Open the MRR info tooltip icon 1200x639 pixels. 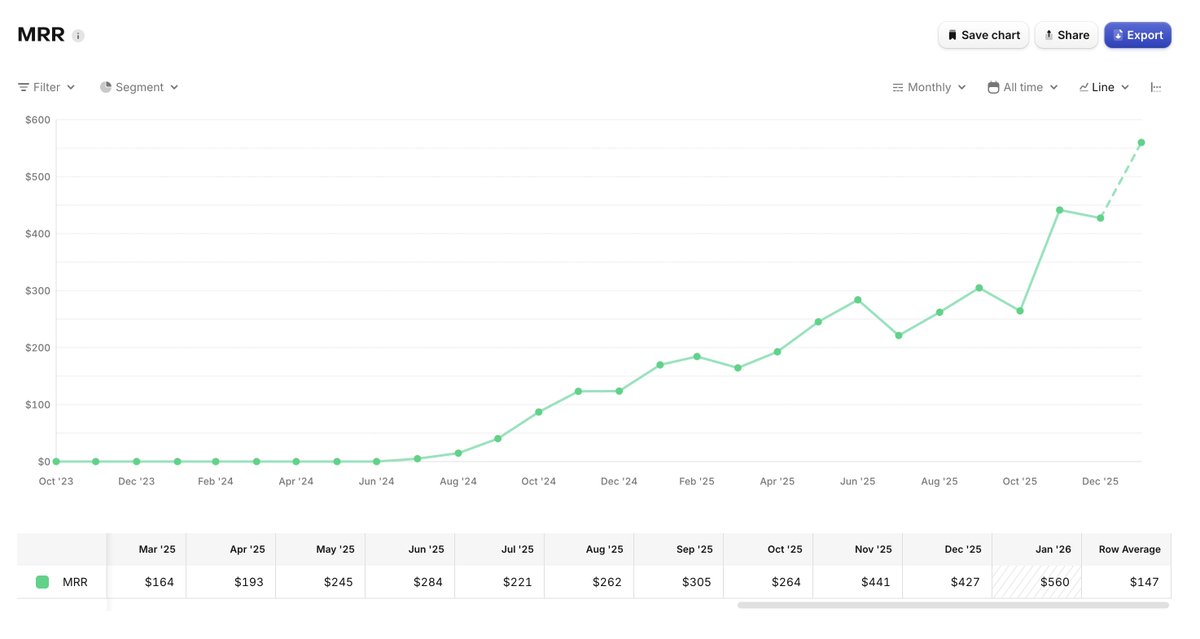tap(77, 35)
